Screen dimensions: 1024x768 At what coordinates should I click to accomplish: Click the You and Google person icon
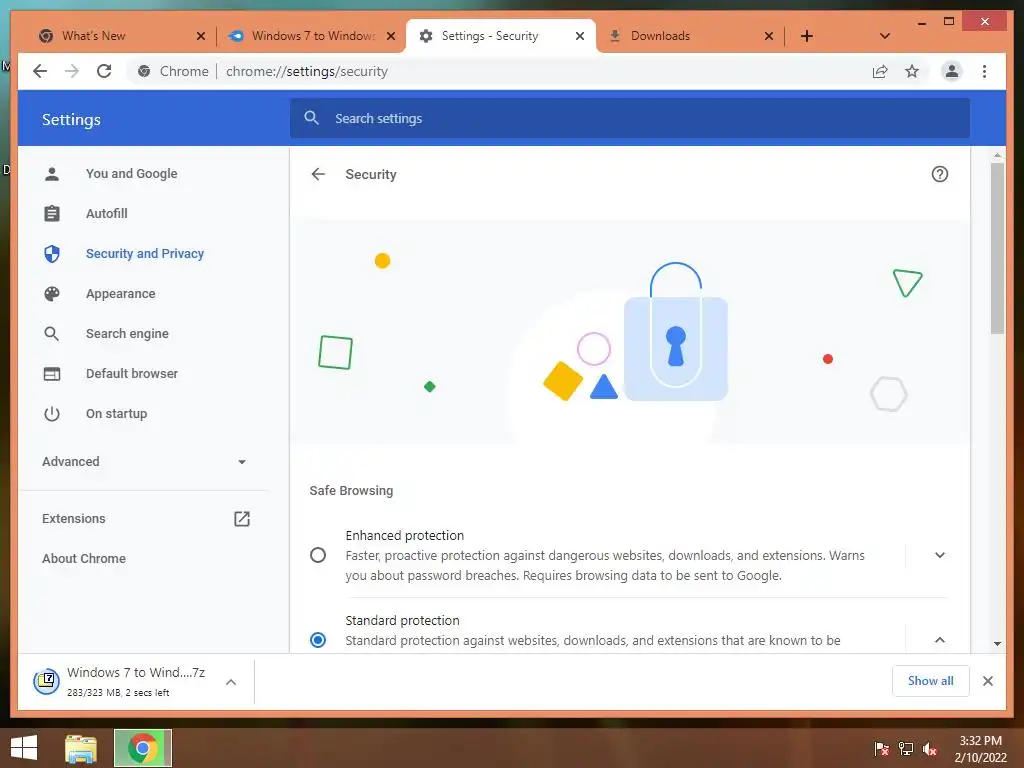[52, 174]
